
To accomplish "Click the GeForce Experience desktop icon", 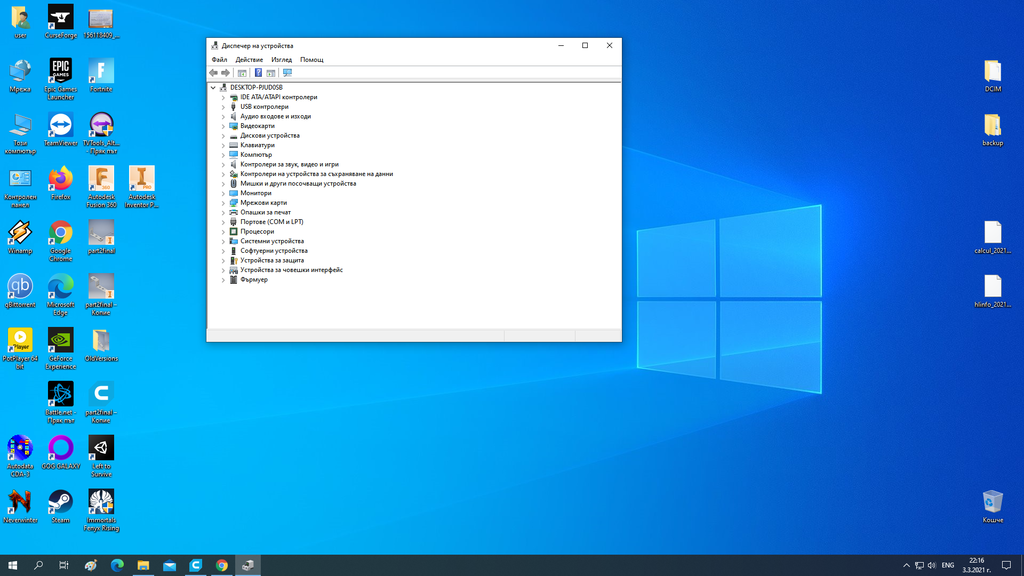I will tap(60, 340).
